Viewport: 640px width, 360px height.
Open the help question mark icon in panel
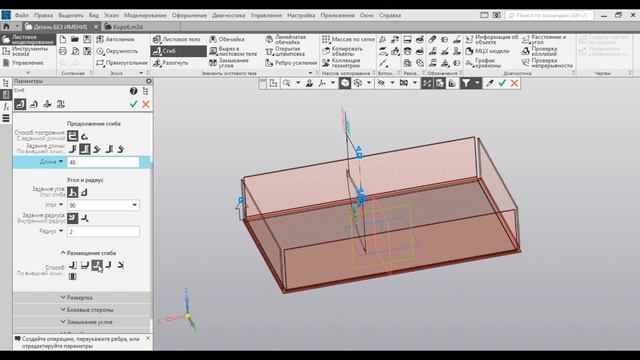tap(133, 91)
